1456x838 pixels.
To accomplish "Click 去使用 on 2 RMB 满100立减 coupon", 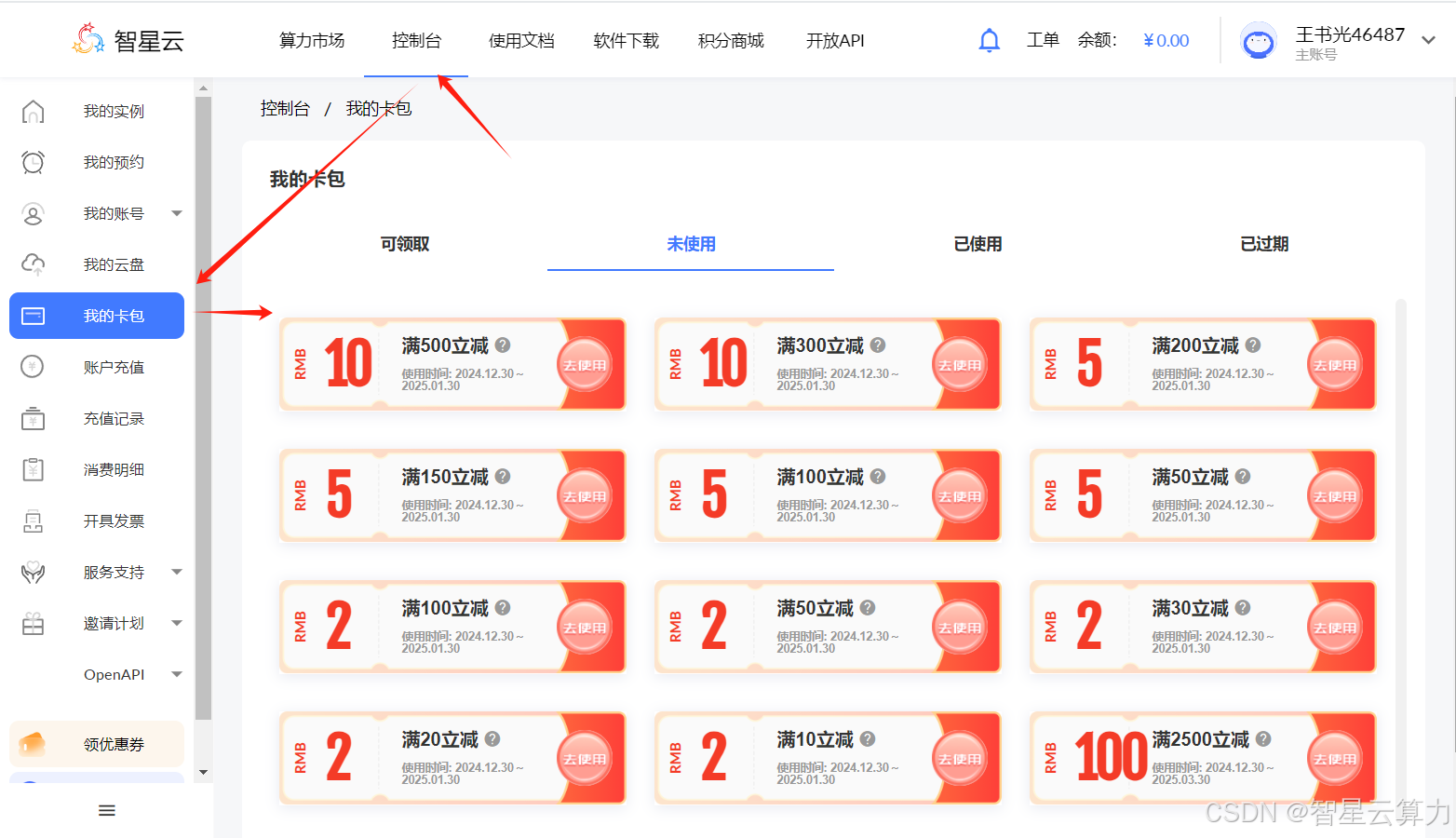I will pyautogui.click(x=585, y=628).
